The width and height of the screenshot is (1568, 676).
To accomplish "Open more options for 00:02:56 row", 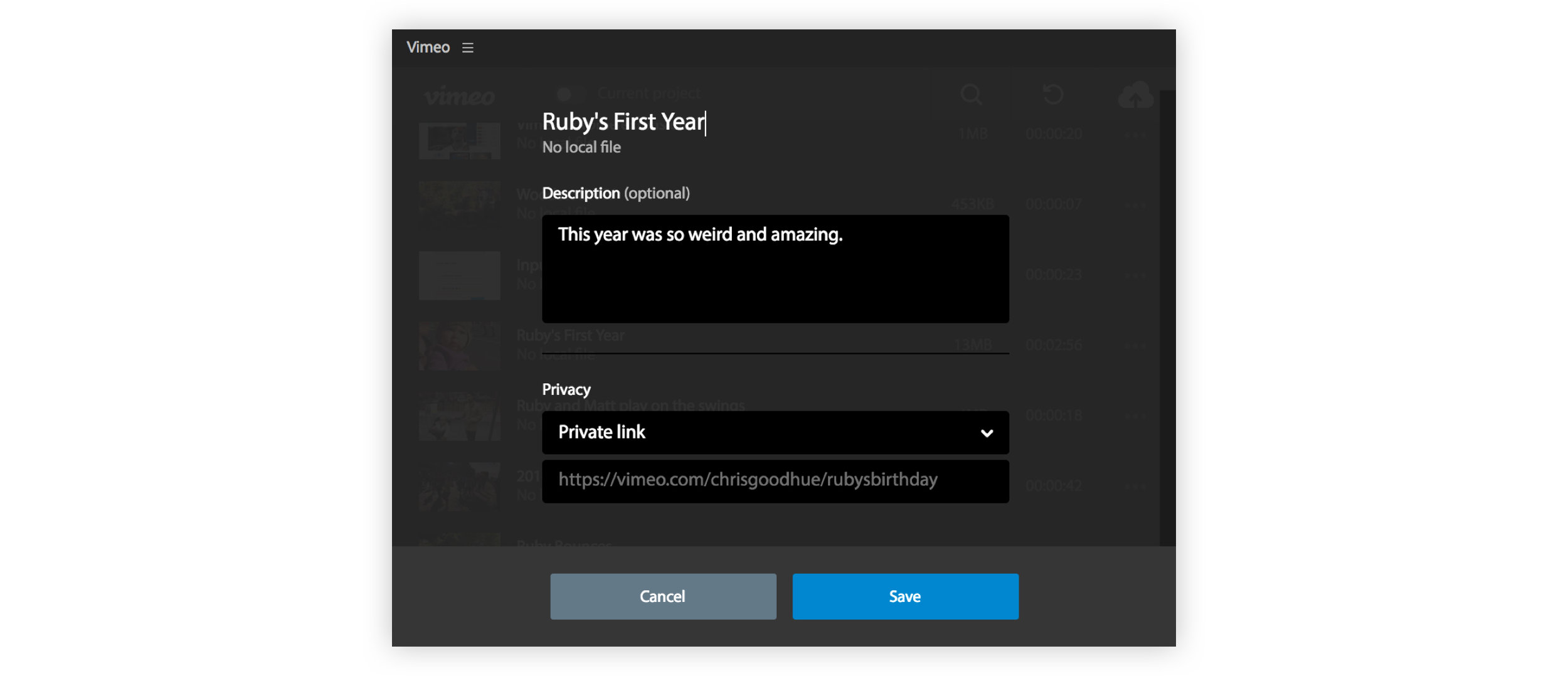I will (x=1135, y=346).
